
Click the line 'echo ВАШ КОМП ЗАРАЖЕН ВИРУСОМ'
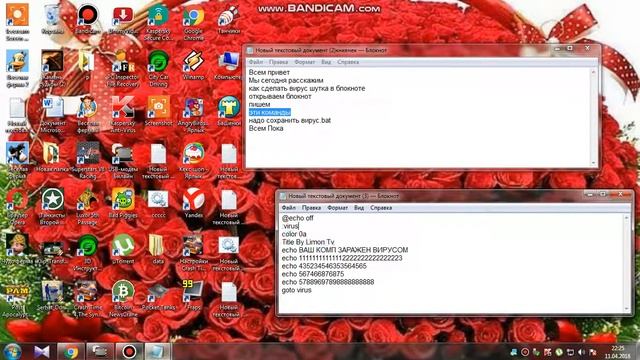click(345, 250)
